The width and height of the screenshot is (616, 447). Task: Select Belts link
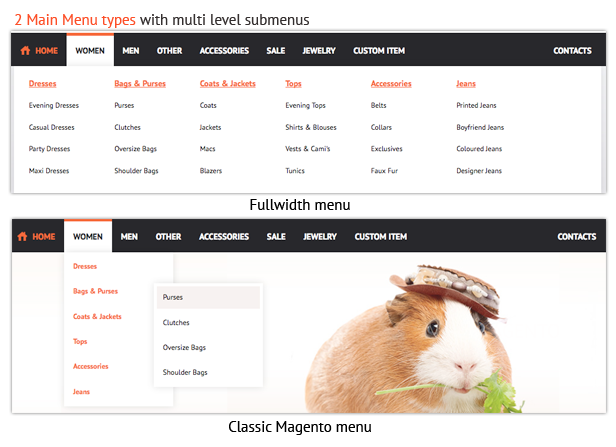[379, 105]
